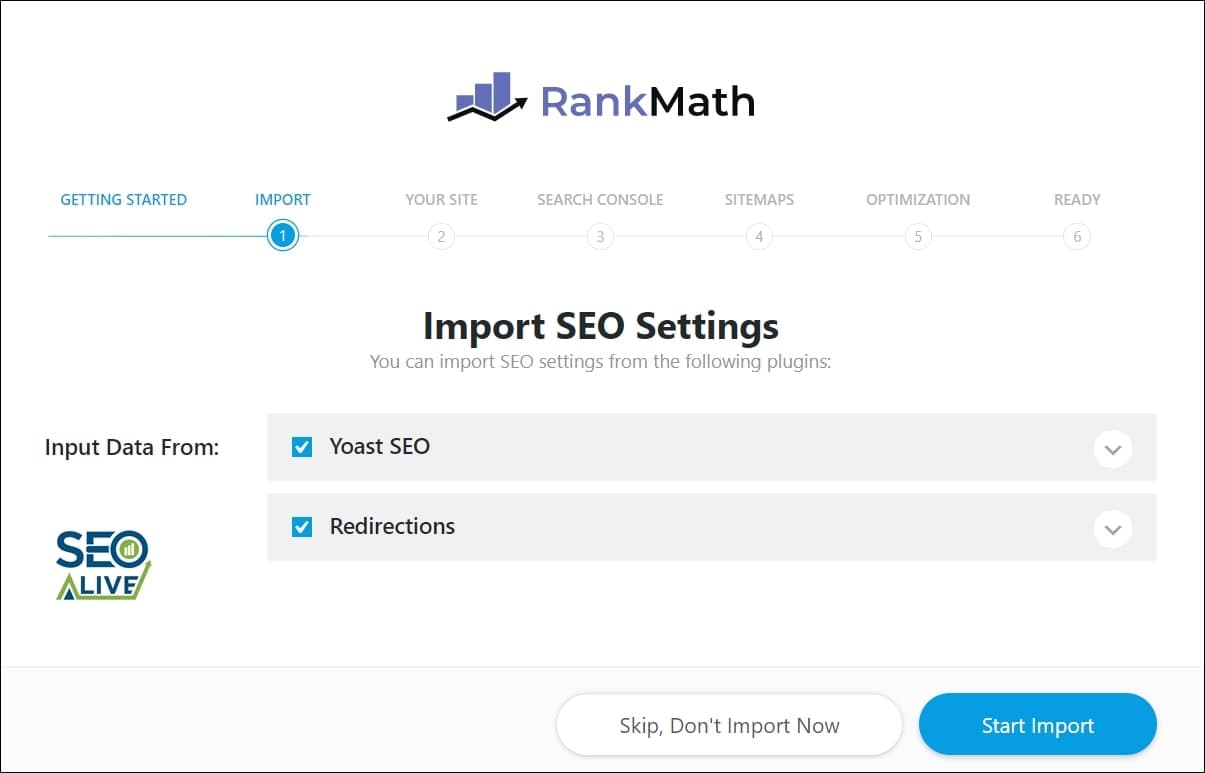Open the Optimization step label

point(918,199)
